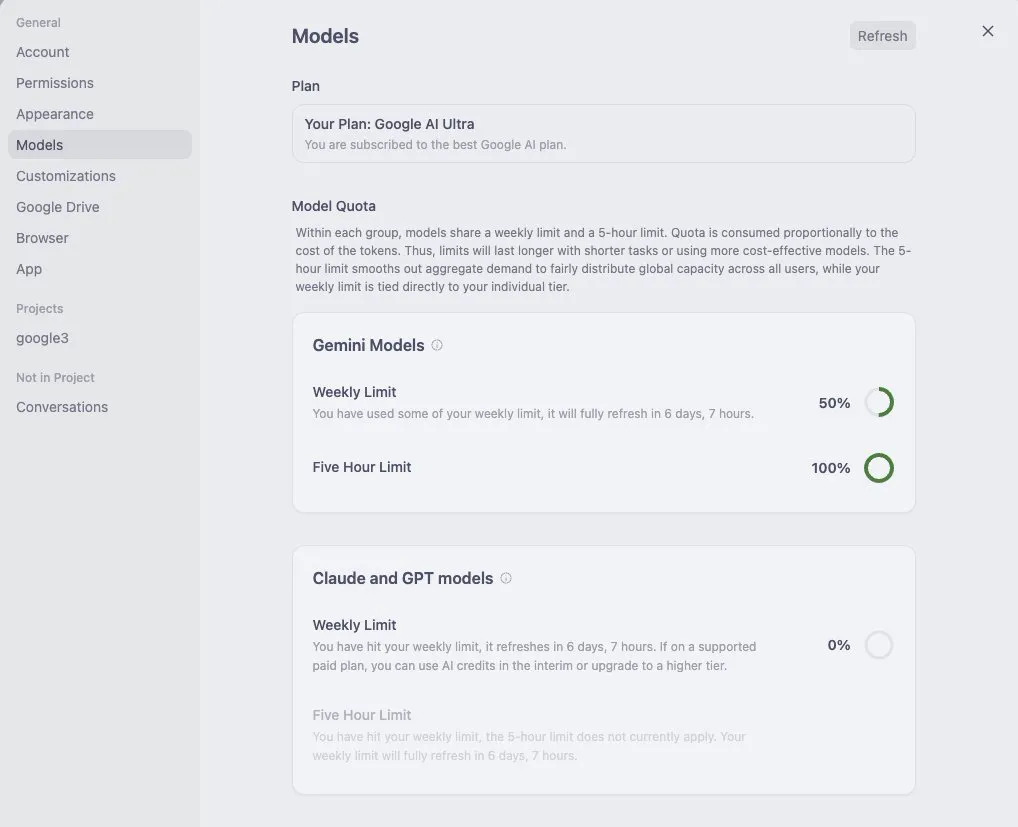The height and width of the screenshot is (827, 1018).
Task: Click the Gemini weekly limit 50% progress ring
Action: pos(879,402)
